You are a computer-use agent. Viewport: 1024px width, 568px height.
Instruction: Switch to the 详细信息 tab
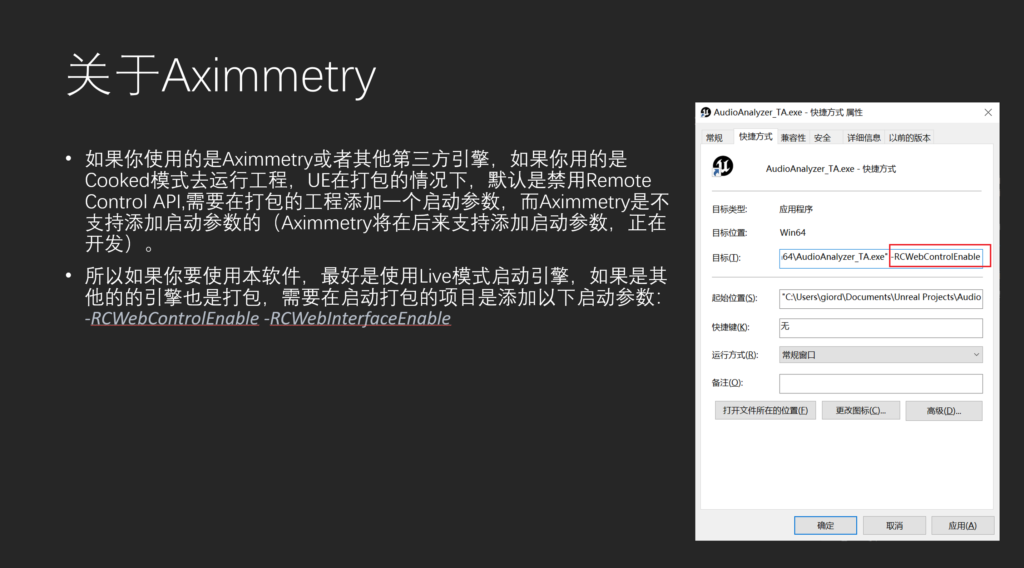coord(863,138)
